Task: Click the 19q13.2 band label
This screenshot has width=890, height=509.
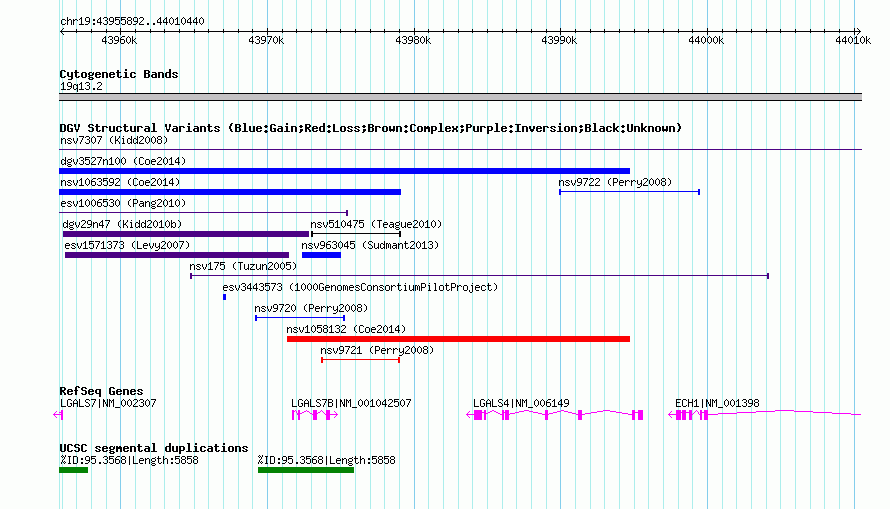Action: pyautogui.click(x=81, y=86)
